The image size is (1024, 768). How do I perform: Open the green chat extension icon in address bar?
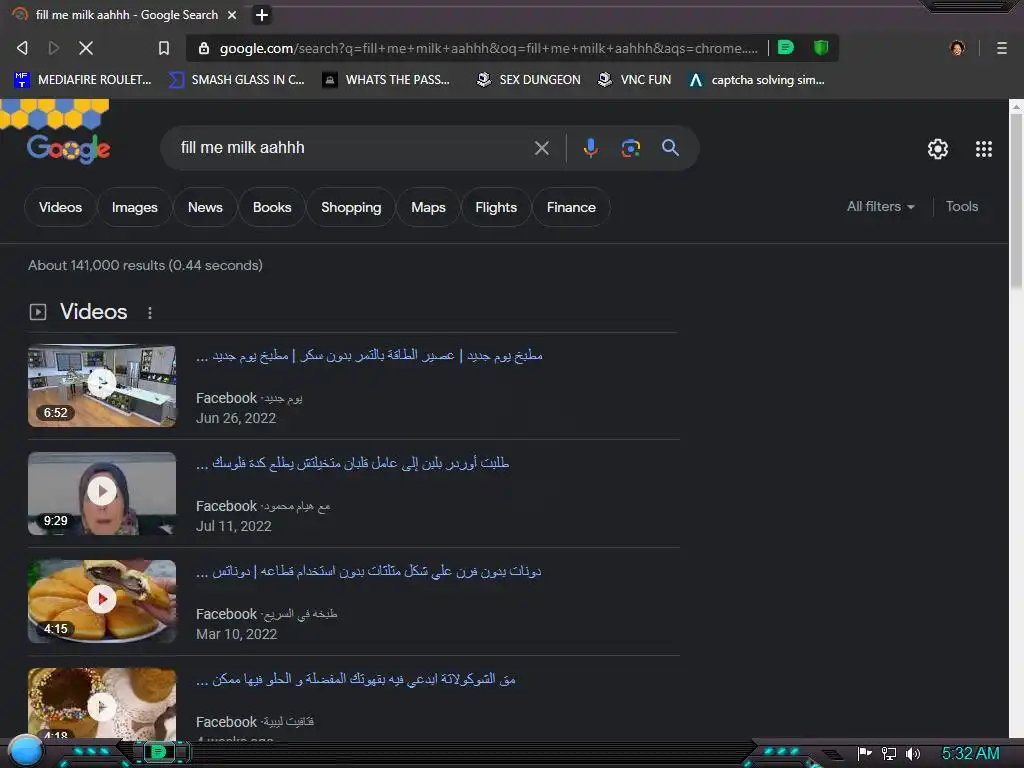tap(786, 47)
